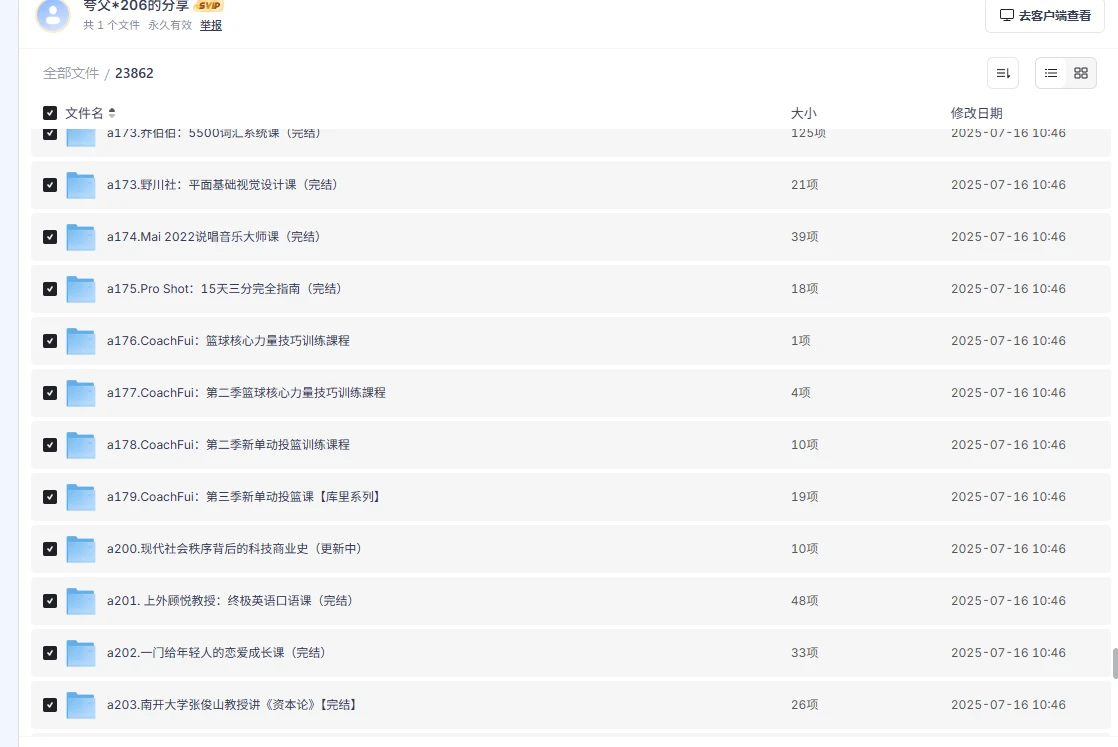Click the SVIP badge
Screen dimensions: 1118x747
tap(209, 6)
